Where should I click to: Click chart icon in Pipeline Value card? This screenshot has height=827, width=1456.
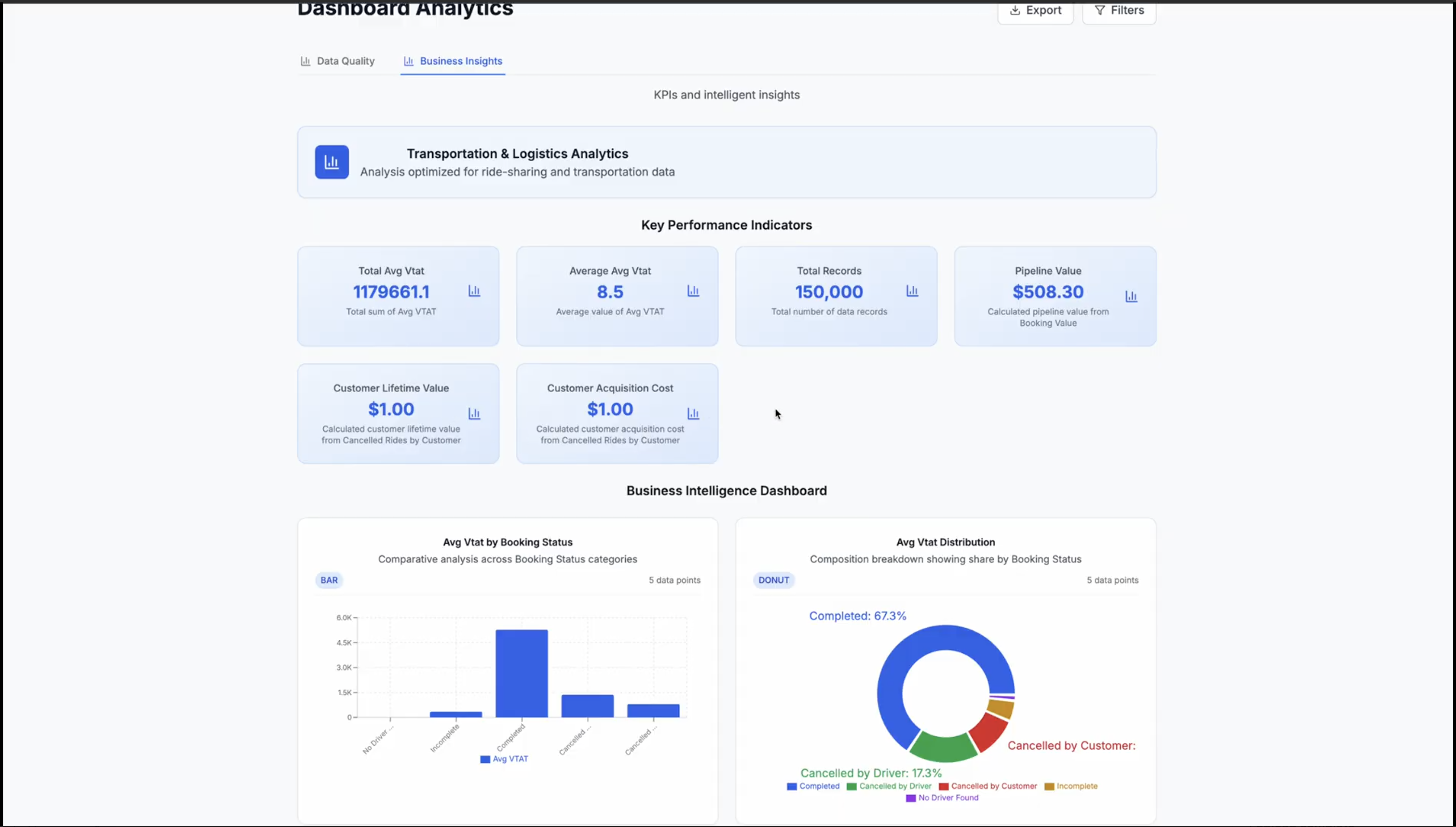click(1131, 297)
